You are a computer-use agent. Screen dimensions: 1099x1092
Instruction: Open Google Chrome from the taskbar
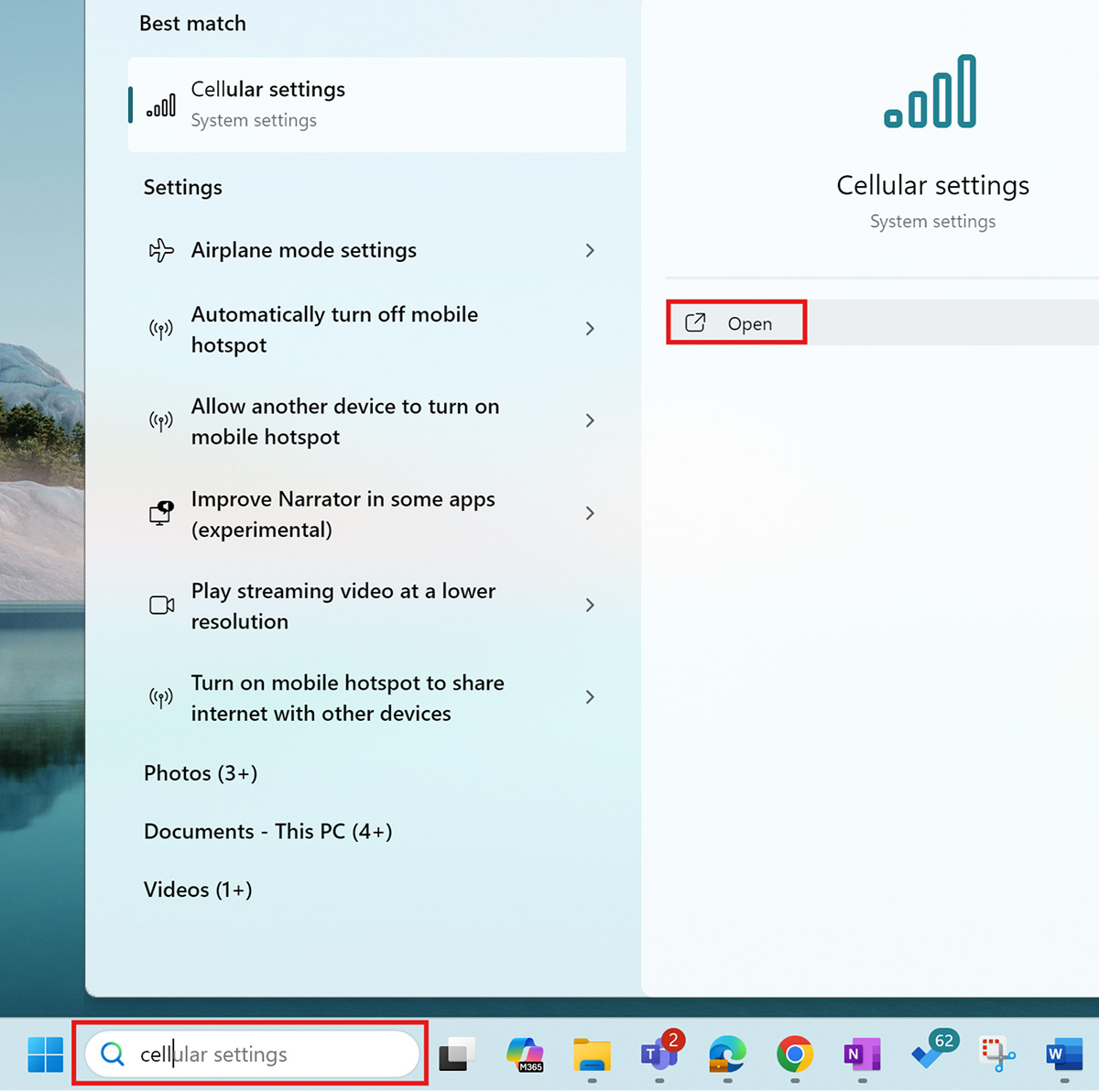click(795, 1054)
